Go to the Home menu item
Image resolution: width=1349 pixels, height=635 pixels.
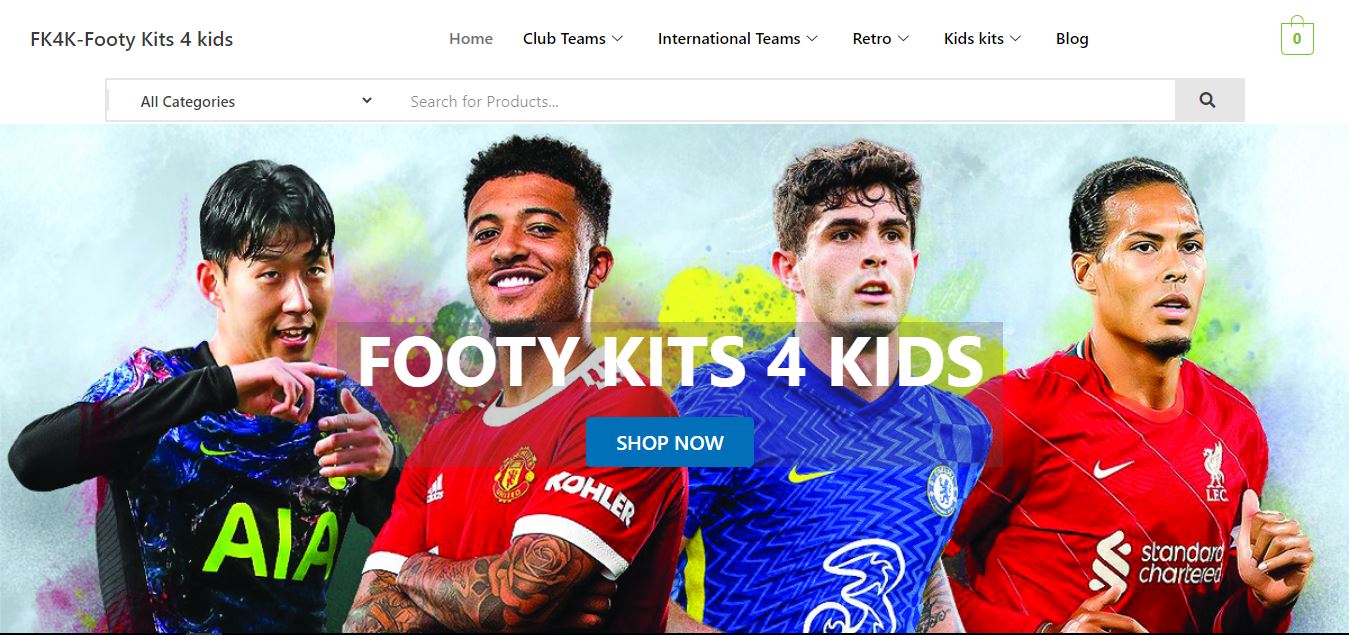tap(471, 39)
